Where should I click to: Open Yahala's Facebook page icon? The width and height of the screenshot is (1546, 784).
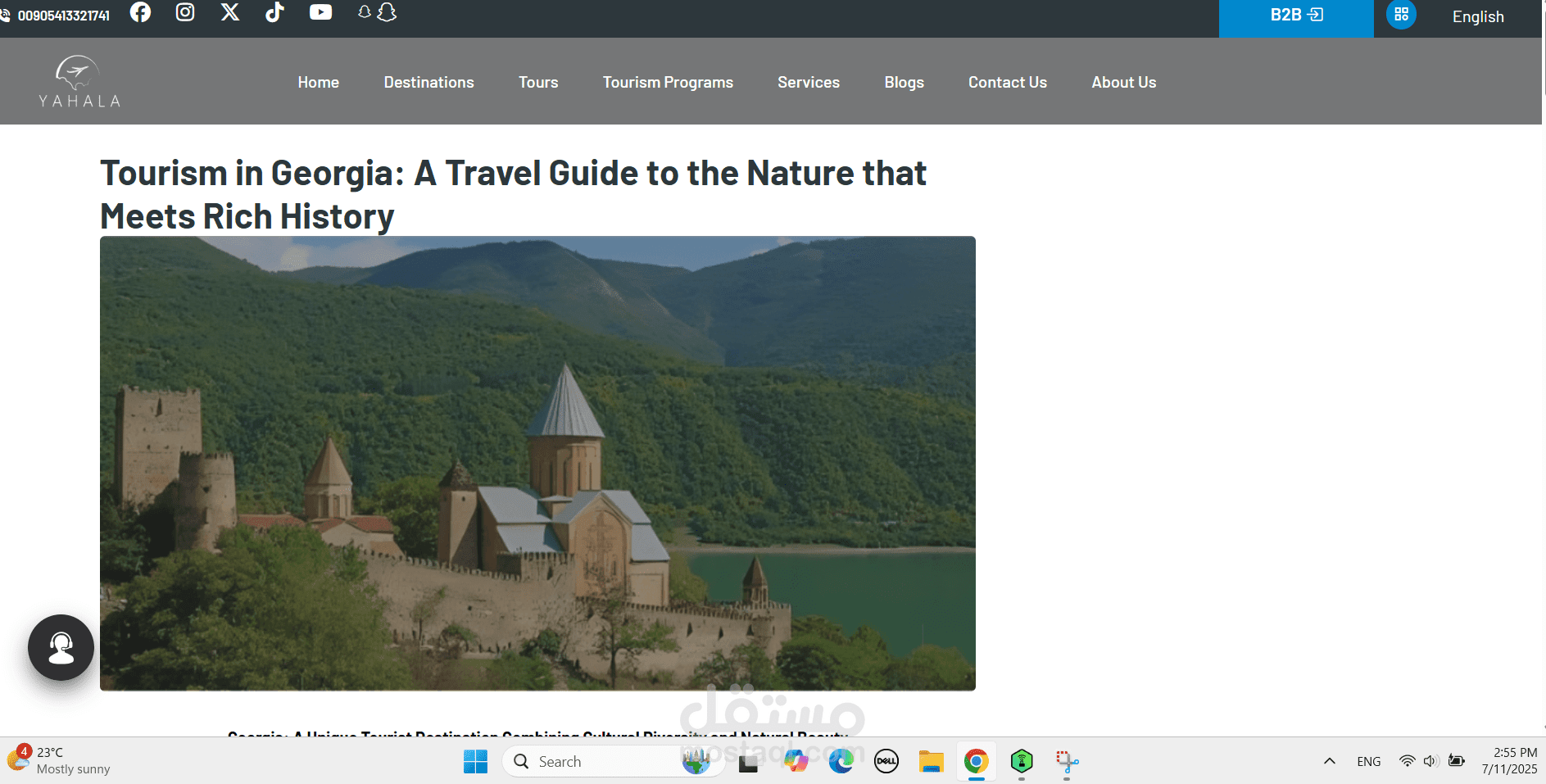click(x=140, y=12)
